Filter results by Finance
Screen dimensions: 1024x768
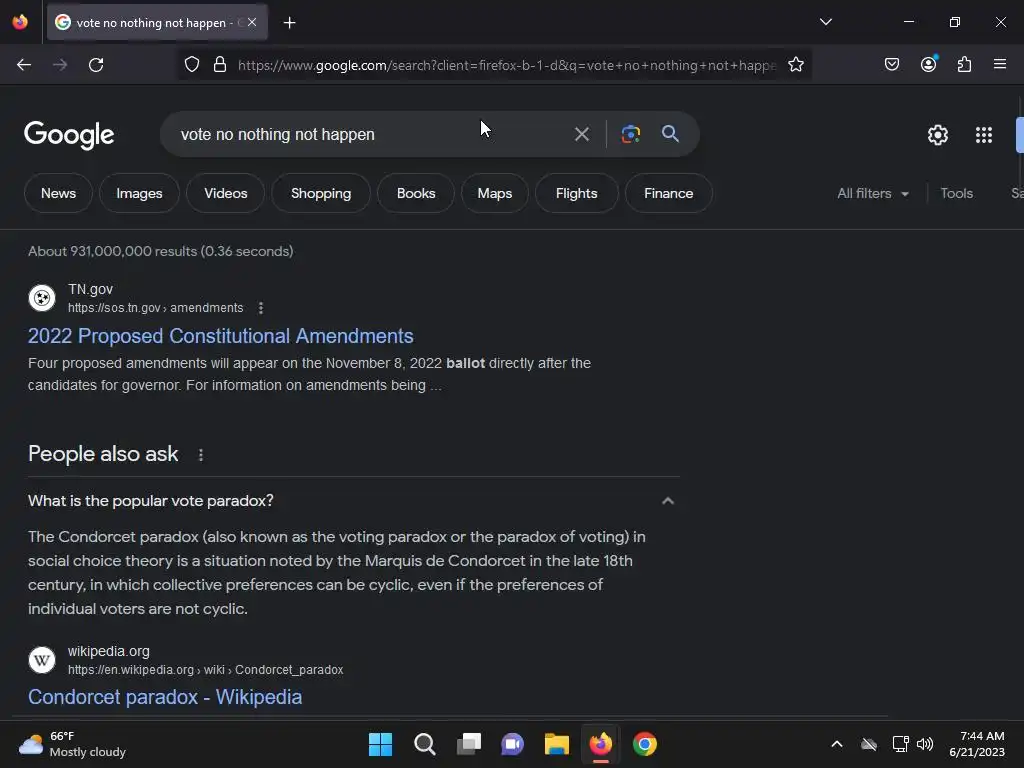(669, 193)
